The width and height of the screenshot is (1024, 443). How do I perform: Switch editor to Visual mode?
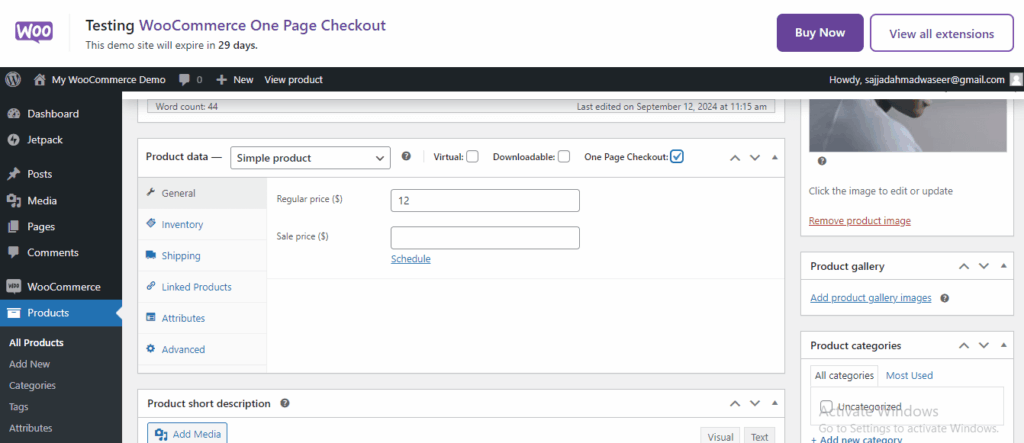[720, 436]
